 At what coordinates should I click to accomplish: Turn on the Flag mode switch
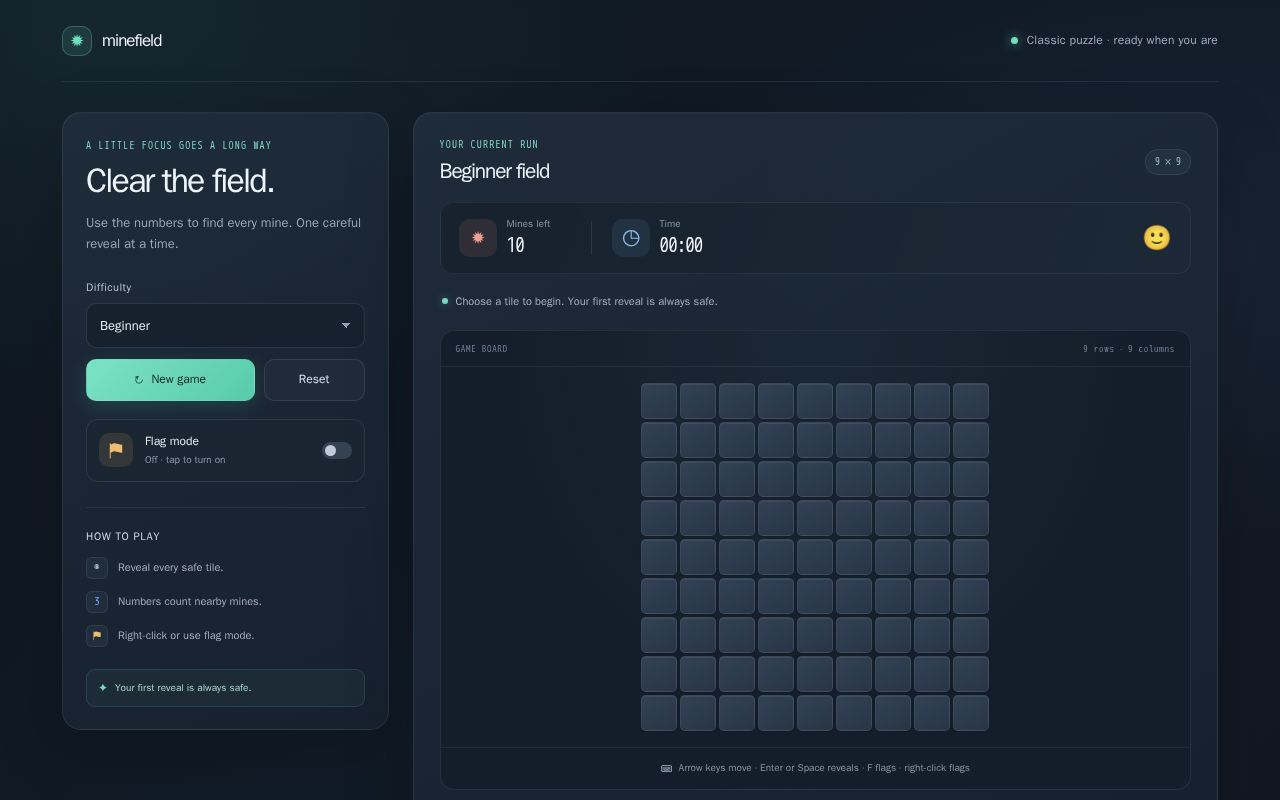pos(337,451)
